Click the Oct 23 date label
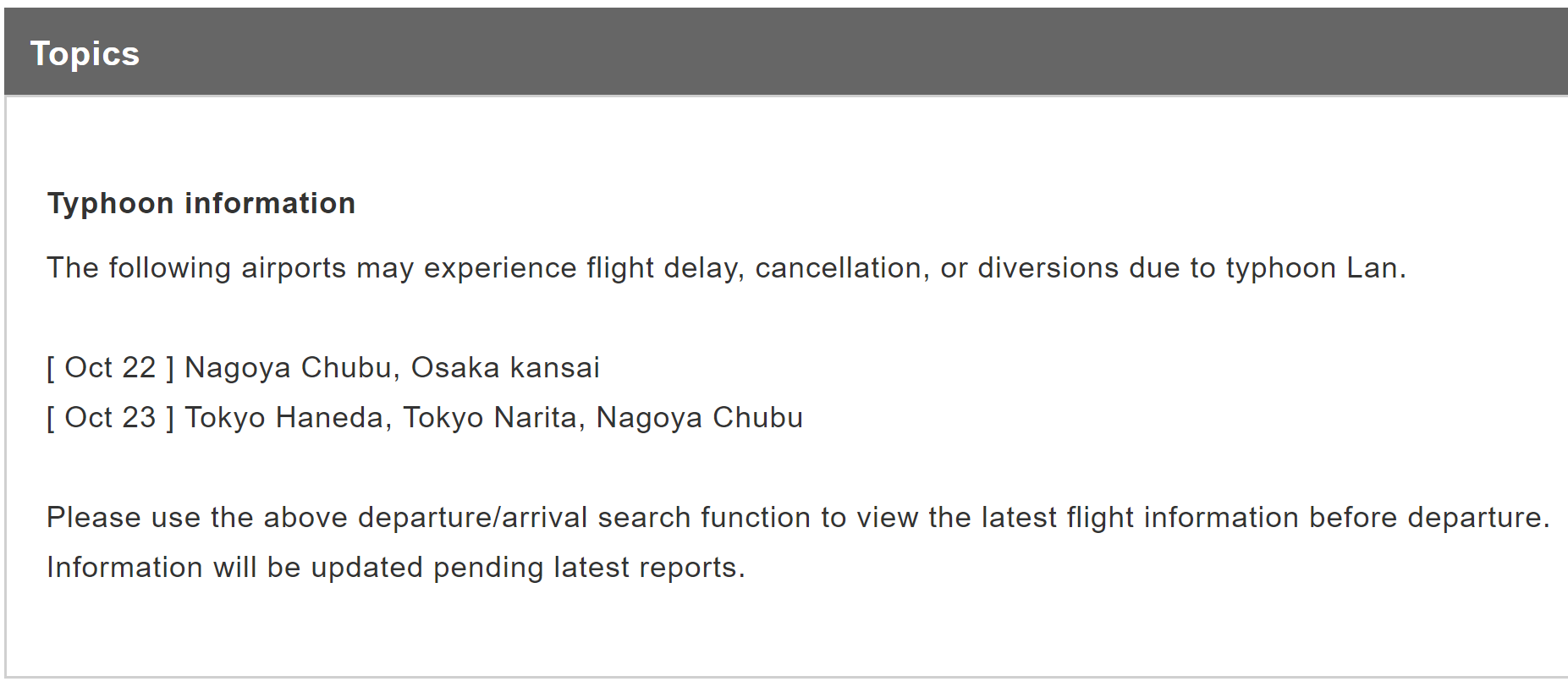The width and height of the screenshot is (1568, 687). tap(111, 418)
